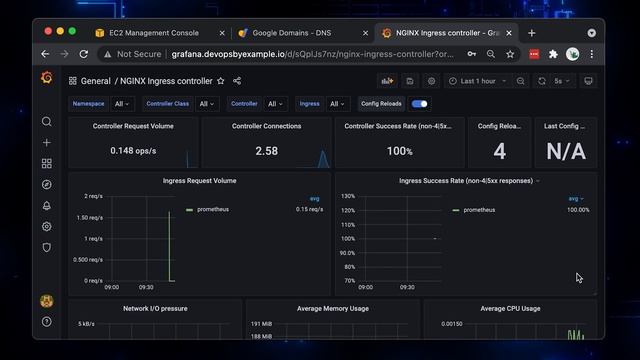
Task: Select the NGINX Ingress controller tab
Action: point(447,33)
